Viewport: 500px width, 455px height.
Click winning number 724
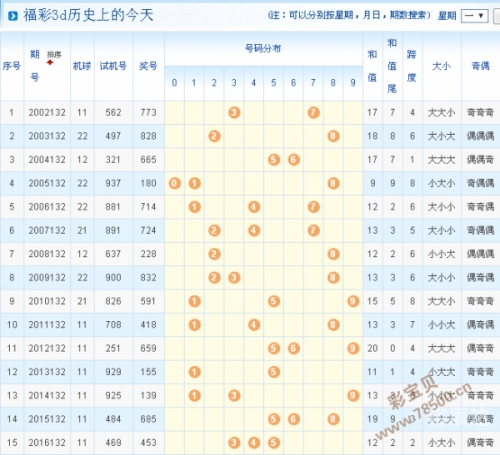click(148, 230)
